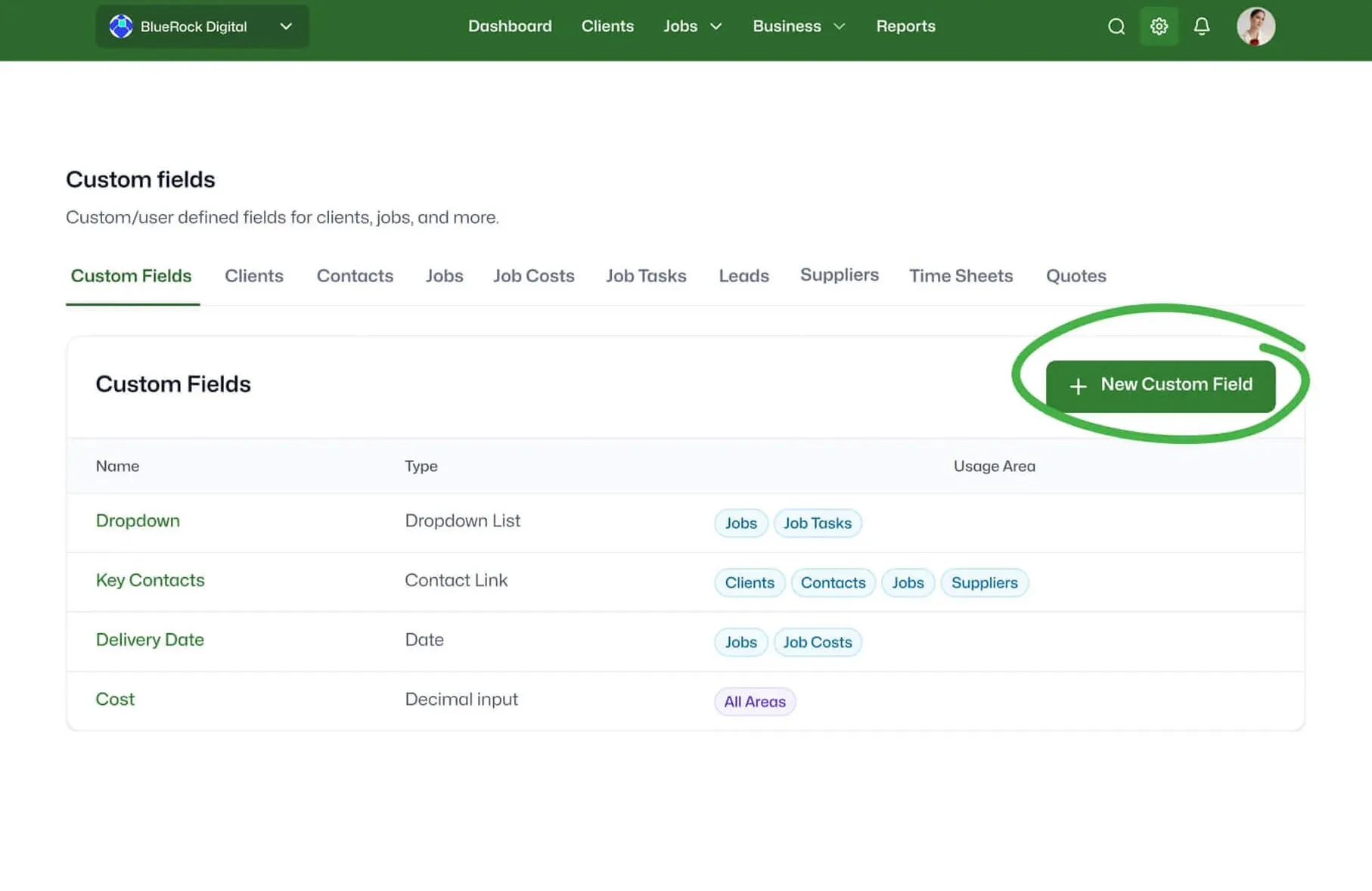Switch to the Job Costs tab
The width and height of the screenshot is (1372, 891).
(x=534, y=276)
